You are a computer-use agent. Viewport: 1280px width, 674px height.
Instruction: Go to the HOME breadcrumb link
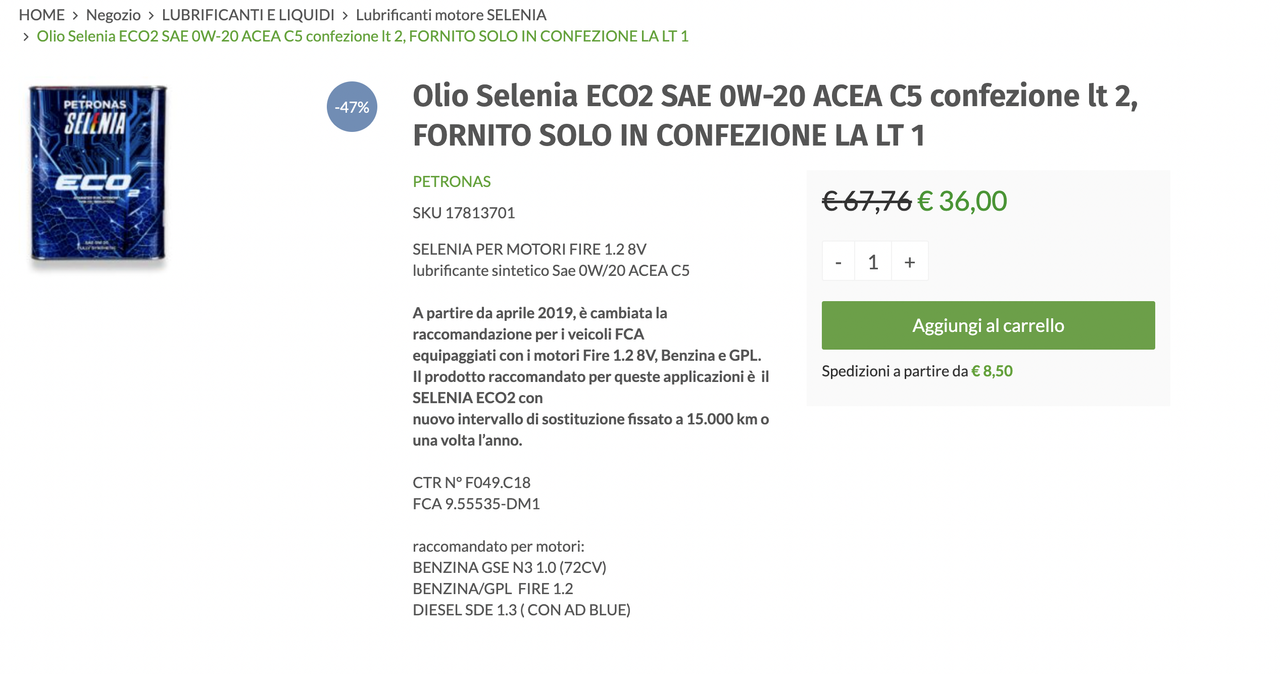(x=41, y=15)
